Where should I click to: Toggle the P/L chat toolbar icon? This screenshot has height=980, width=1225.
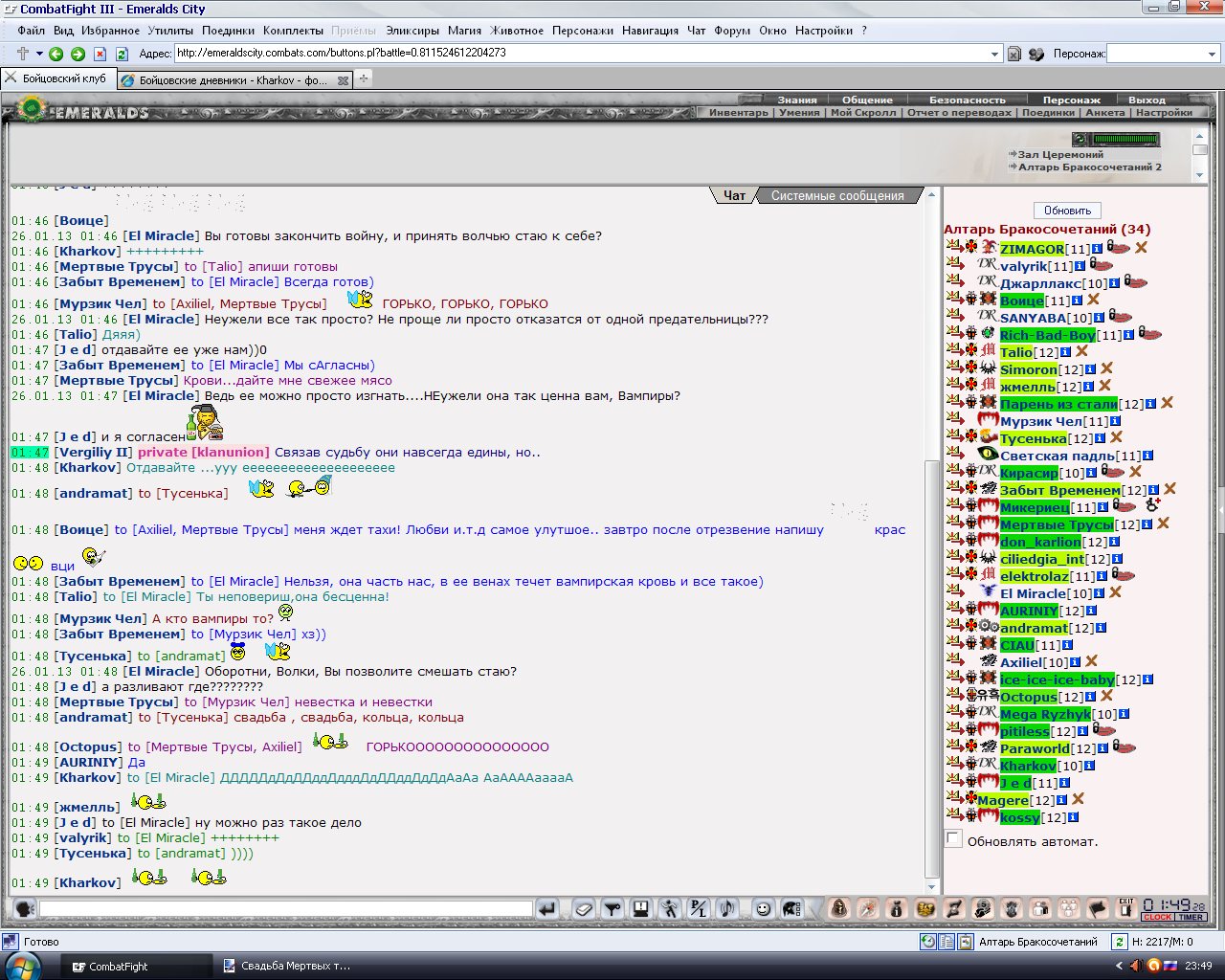[x=698, y=908]
